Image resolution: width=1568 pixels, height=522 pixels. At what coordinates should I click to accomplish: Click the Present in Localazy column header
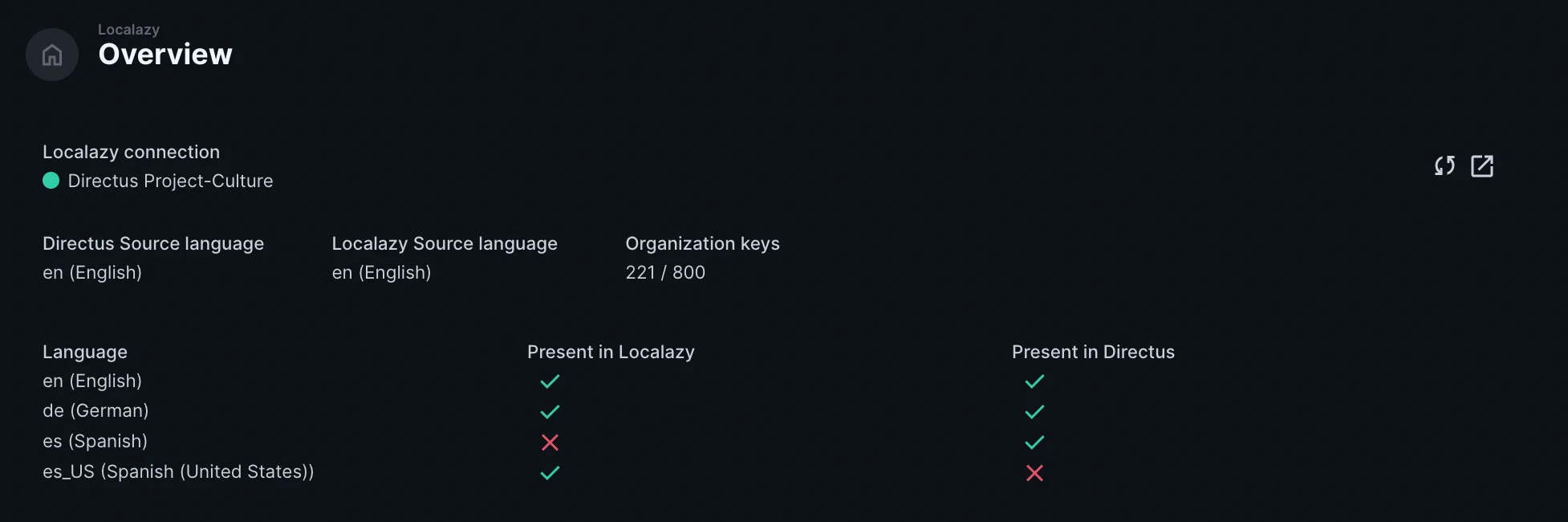pos(611,352)
